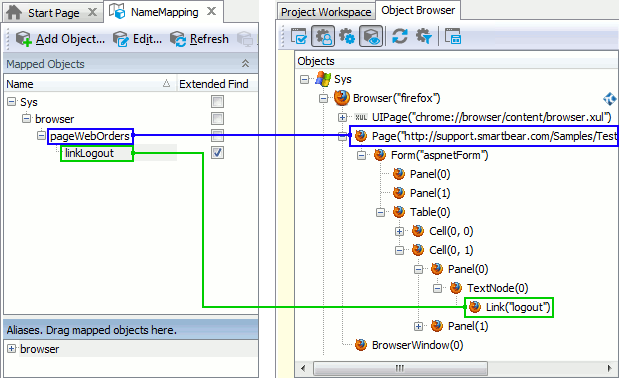Select Panel(0) under Form aspnetForm
Image resolution: width=619 pixels, height=378 pixels.
pos(430,174)
